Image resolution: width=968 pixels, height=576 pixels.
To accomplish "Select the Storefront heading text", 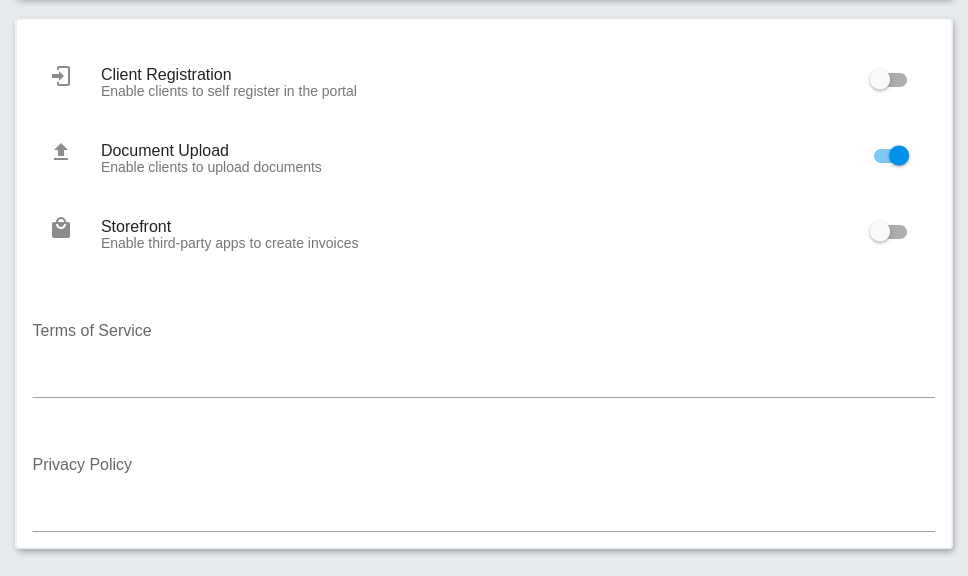I will pos(136,226).
